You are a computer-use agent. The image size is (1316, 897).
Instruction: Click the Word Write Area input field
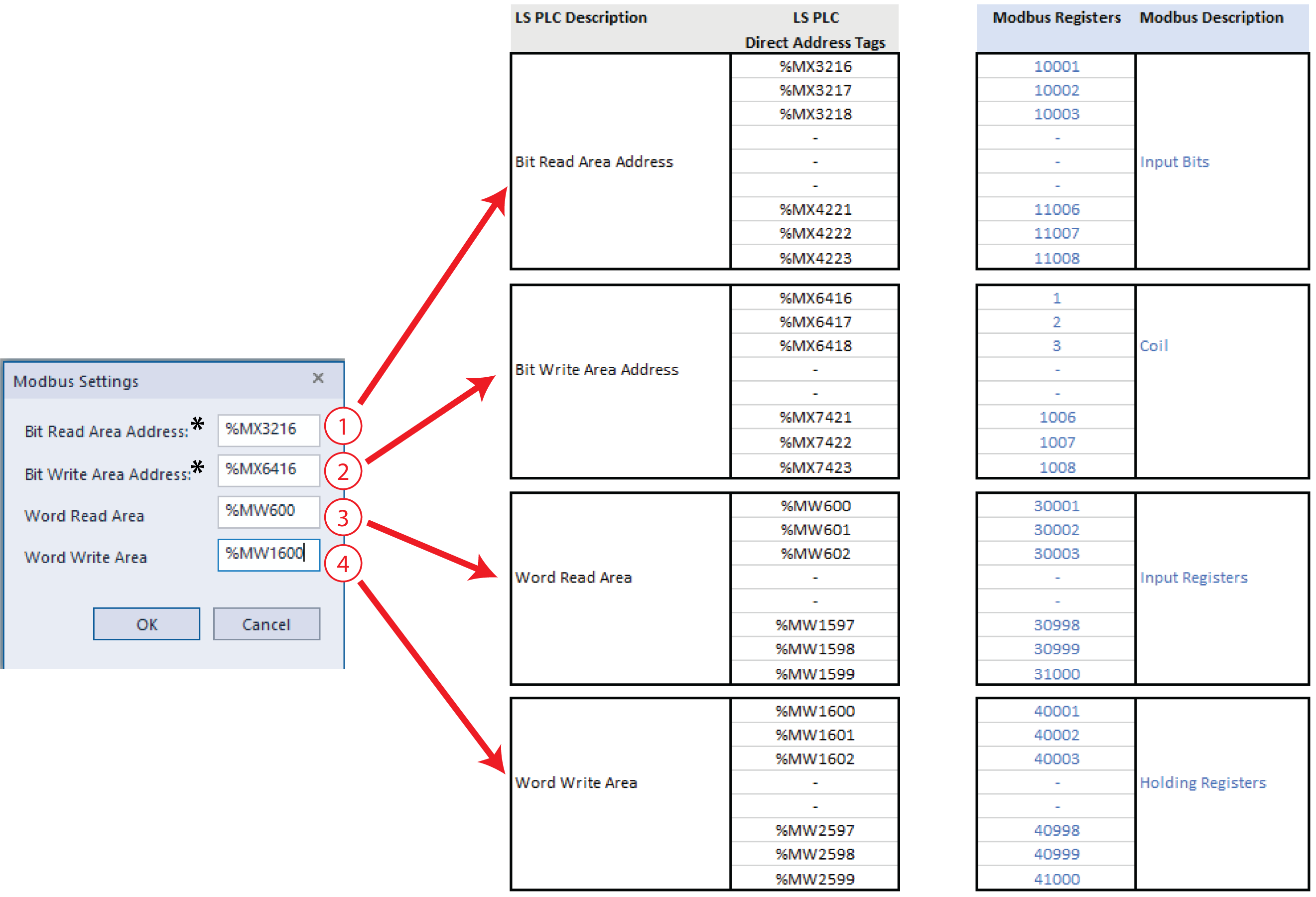(x=268, y=554)
